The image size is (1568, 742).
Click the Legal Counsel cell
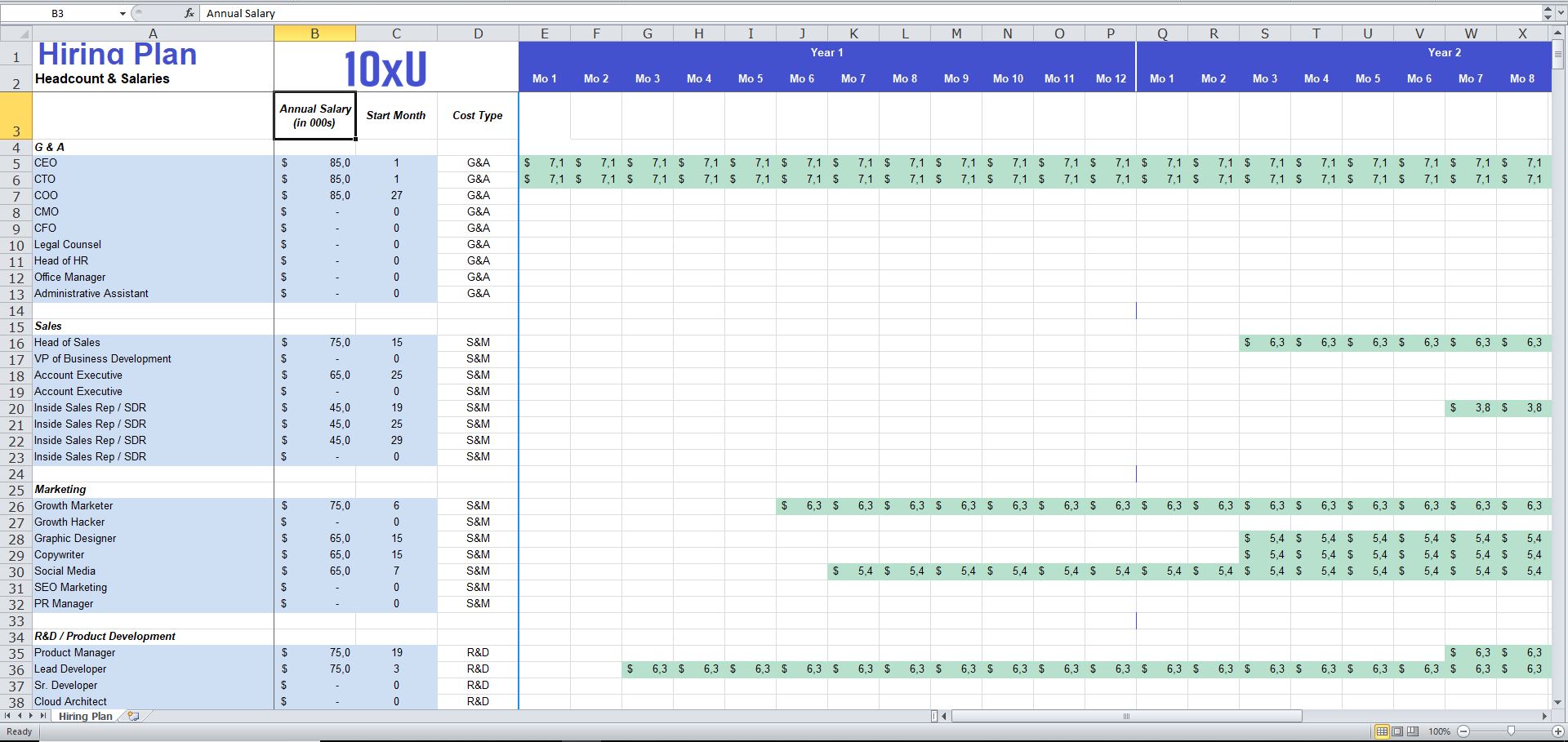click(153, 245)
